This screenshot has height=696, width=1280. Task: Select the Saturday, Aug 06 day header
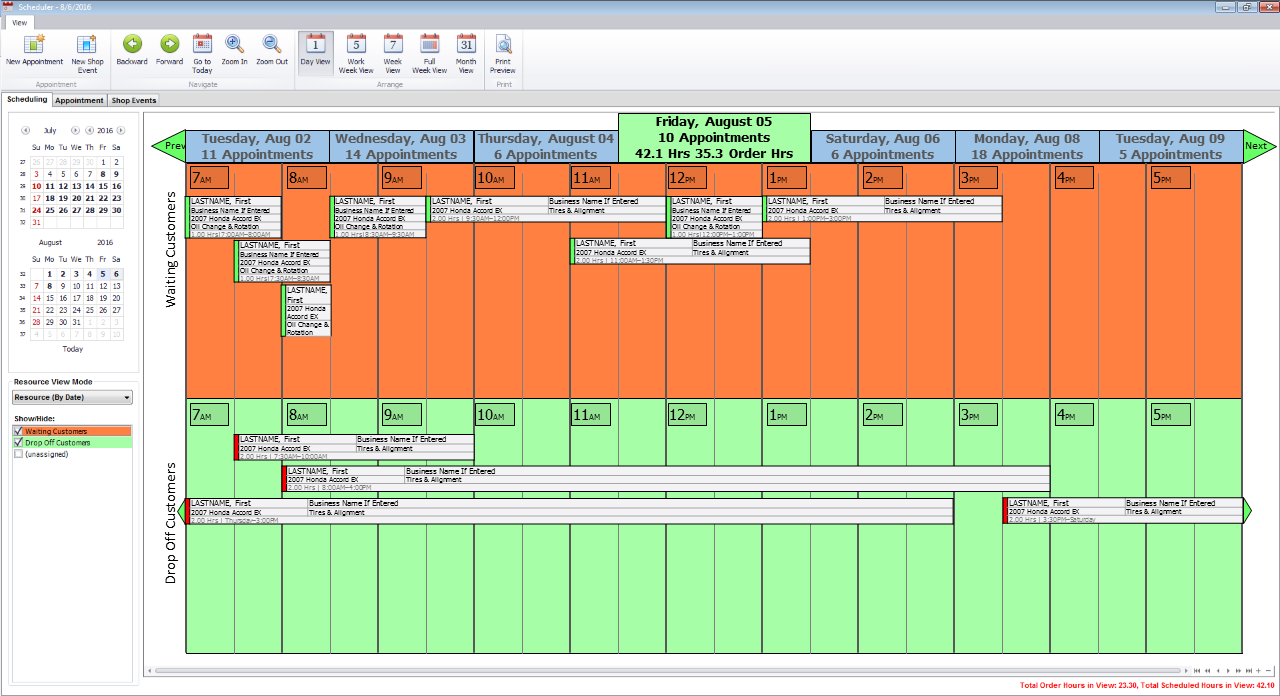pyautogui.click(x=883, y=146)
